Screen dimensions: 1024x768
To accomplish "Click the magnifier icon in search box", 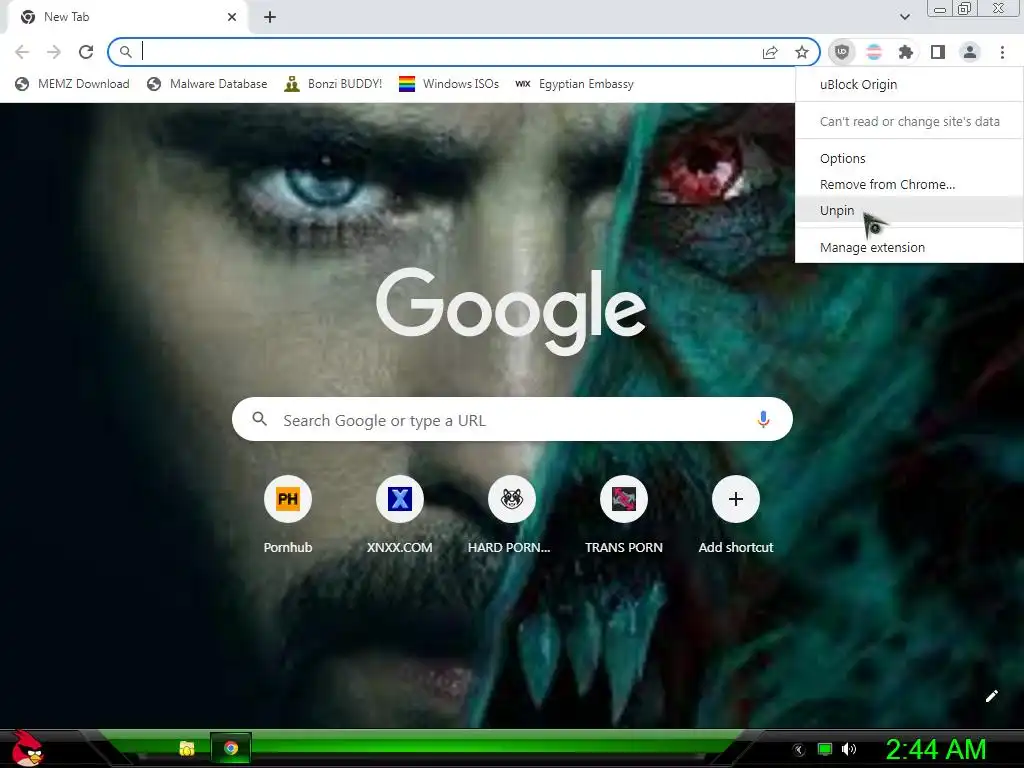I will pyautogui.click(x=259, y=419).
